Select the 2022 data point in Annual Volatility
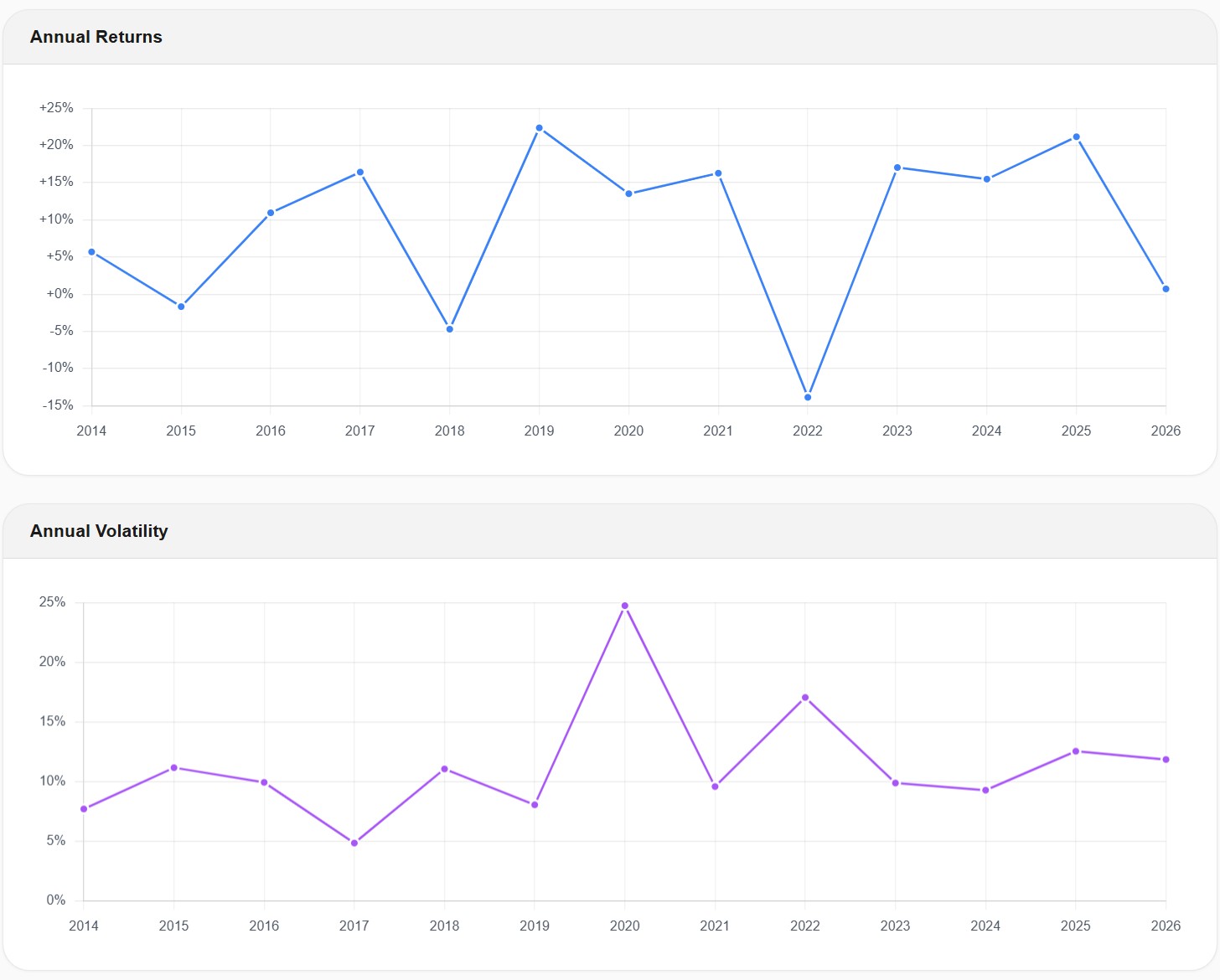Image resolution: width=1220 pixels, height=980 pixels. point(805,697)
